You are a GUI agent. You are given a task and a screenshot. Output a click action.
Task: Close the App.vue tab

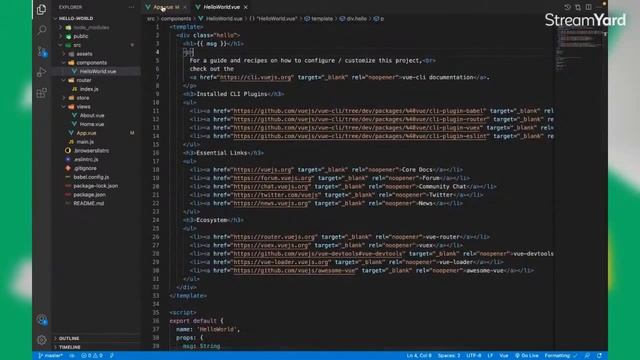point(184,7)
